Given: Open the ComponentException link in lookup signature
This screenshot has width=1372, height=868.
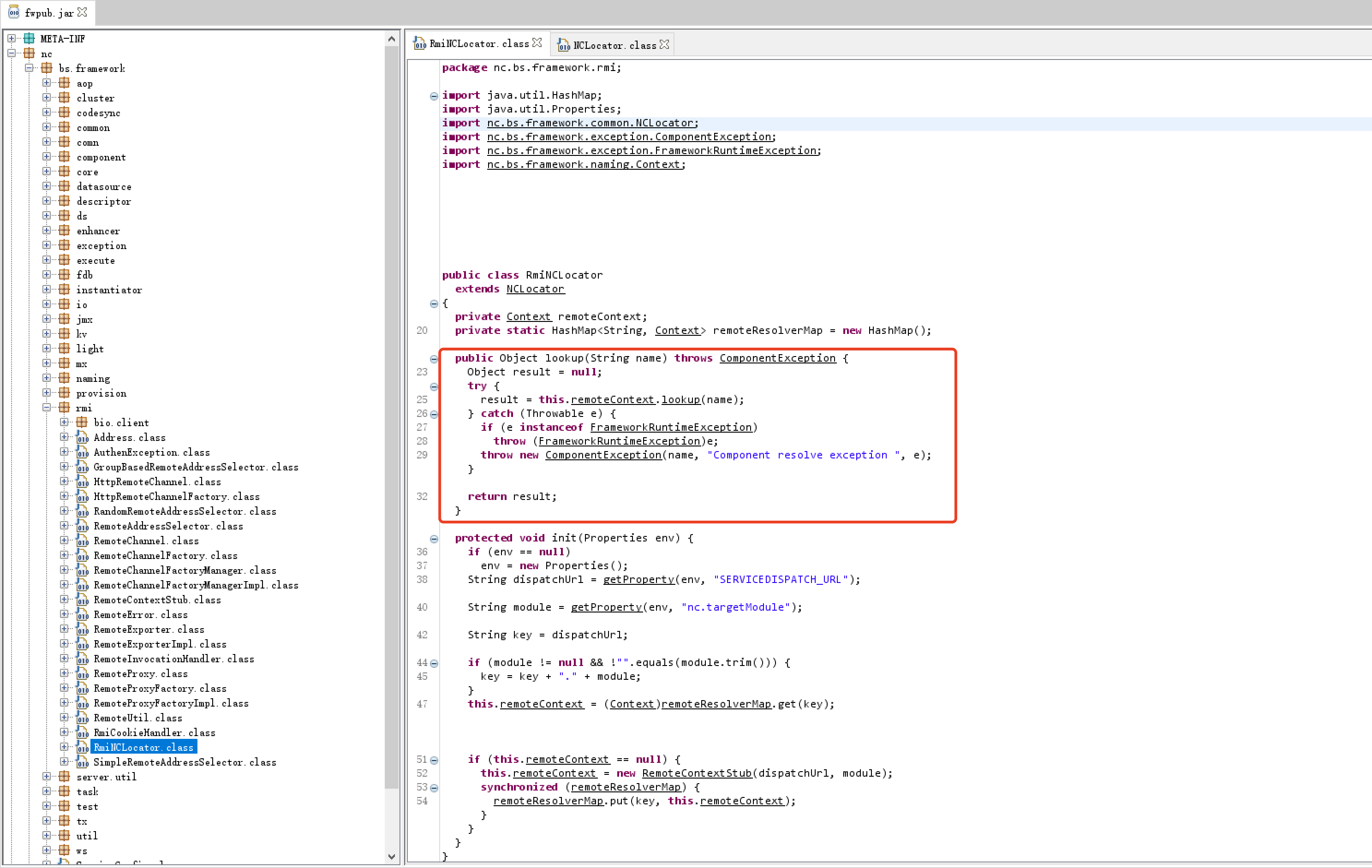Looking at the screenshot, I should tap(777, 358).
